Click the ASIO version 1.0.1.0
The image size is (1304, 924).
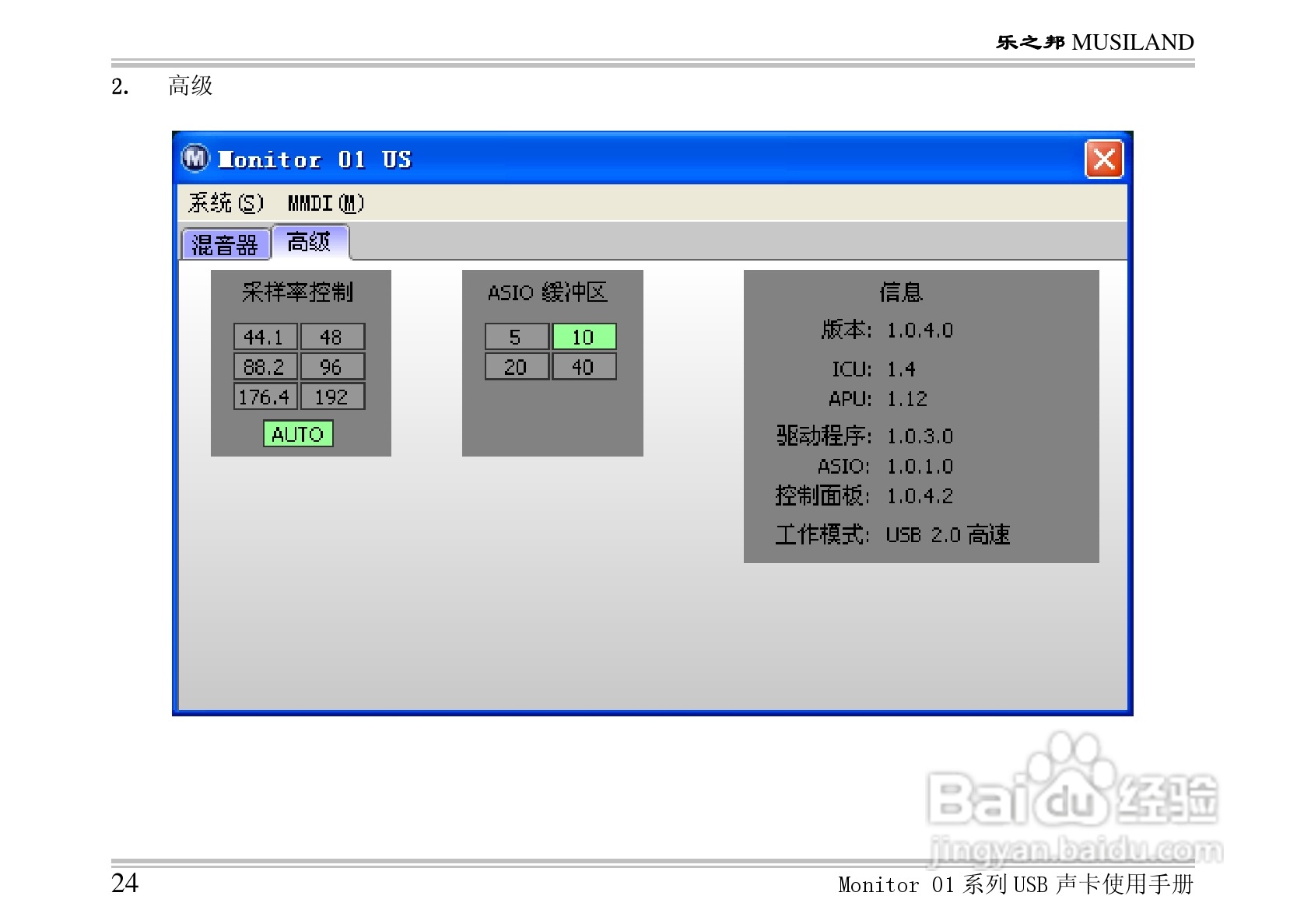[920, 467]
